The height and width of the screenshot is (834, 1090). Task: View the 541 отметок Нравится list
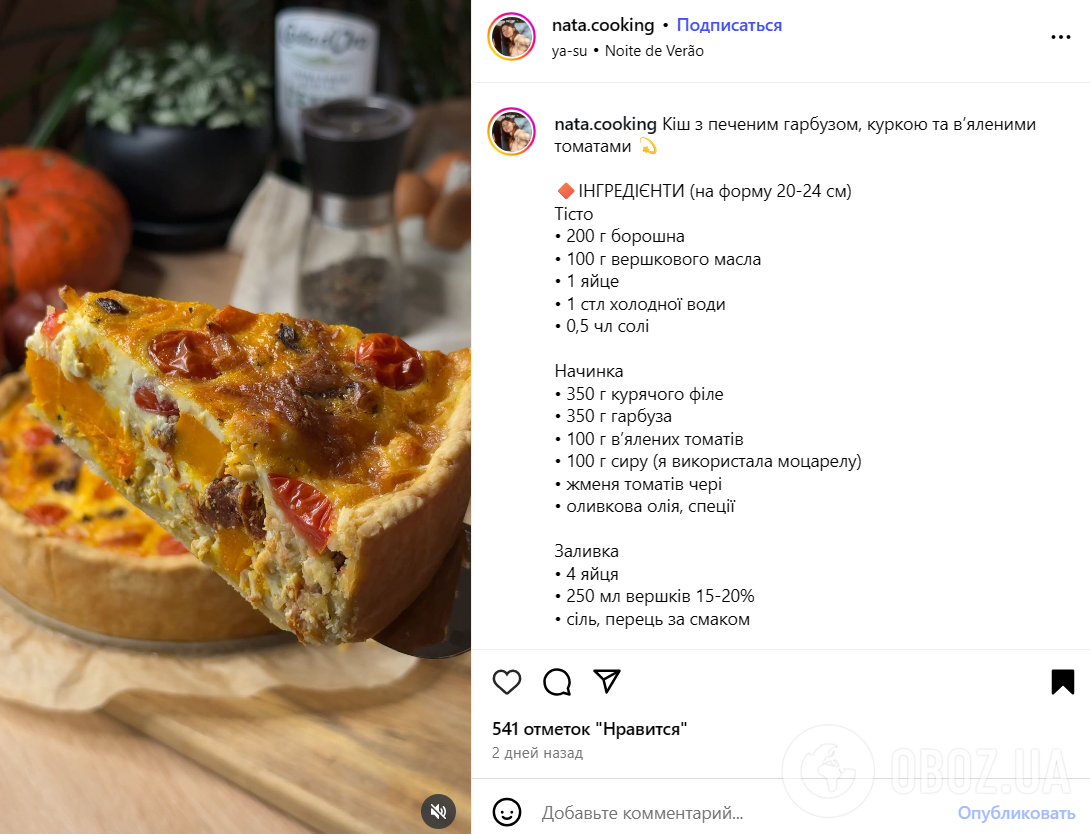[x=589, y=729]
